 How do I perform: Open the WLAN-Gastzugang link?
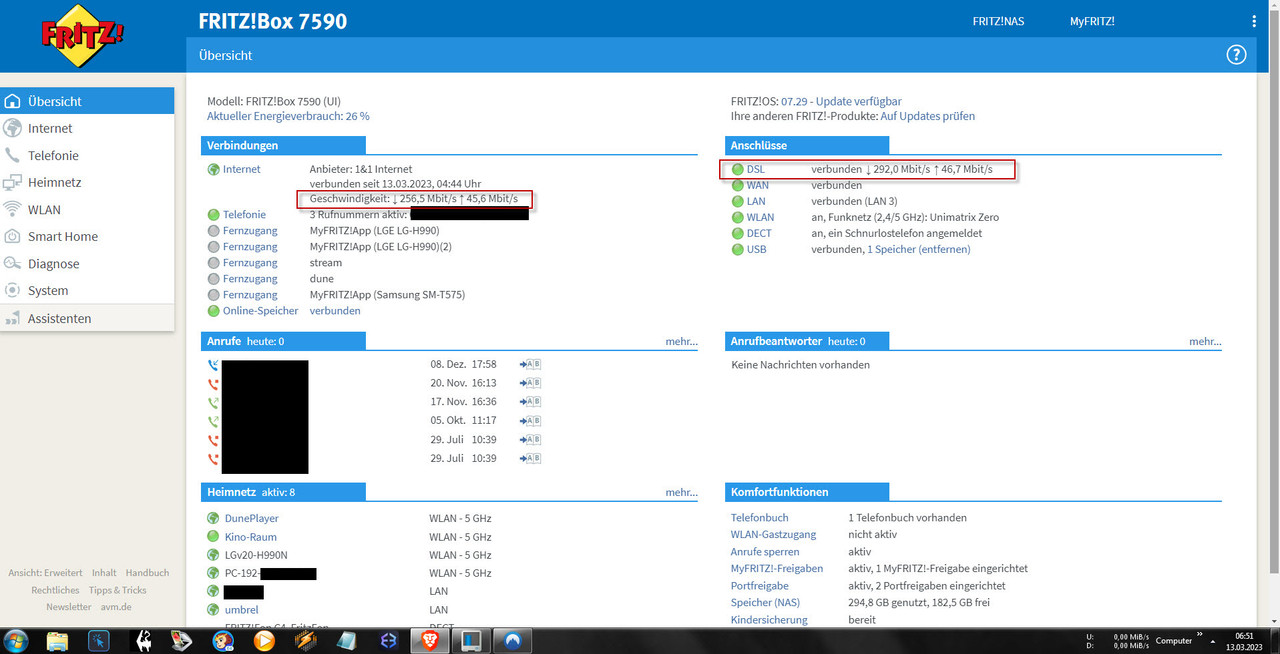pyautogui.click(x=774, y=535)
